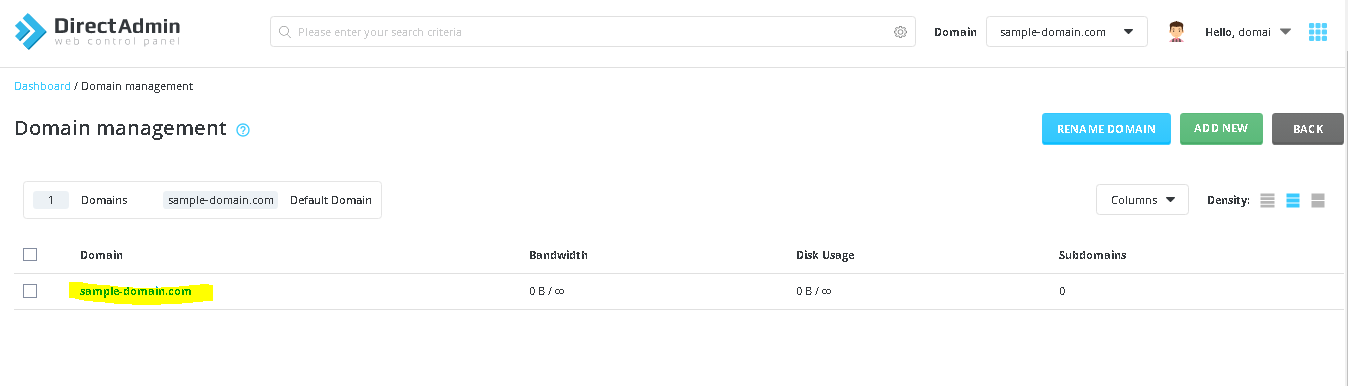Click the user avatar icon
The height and width of the screenshot is (386, 1348).
coord(1177,32)
